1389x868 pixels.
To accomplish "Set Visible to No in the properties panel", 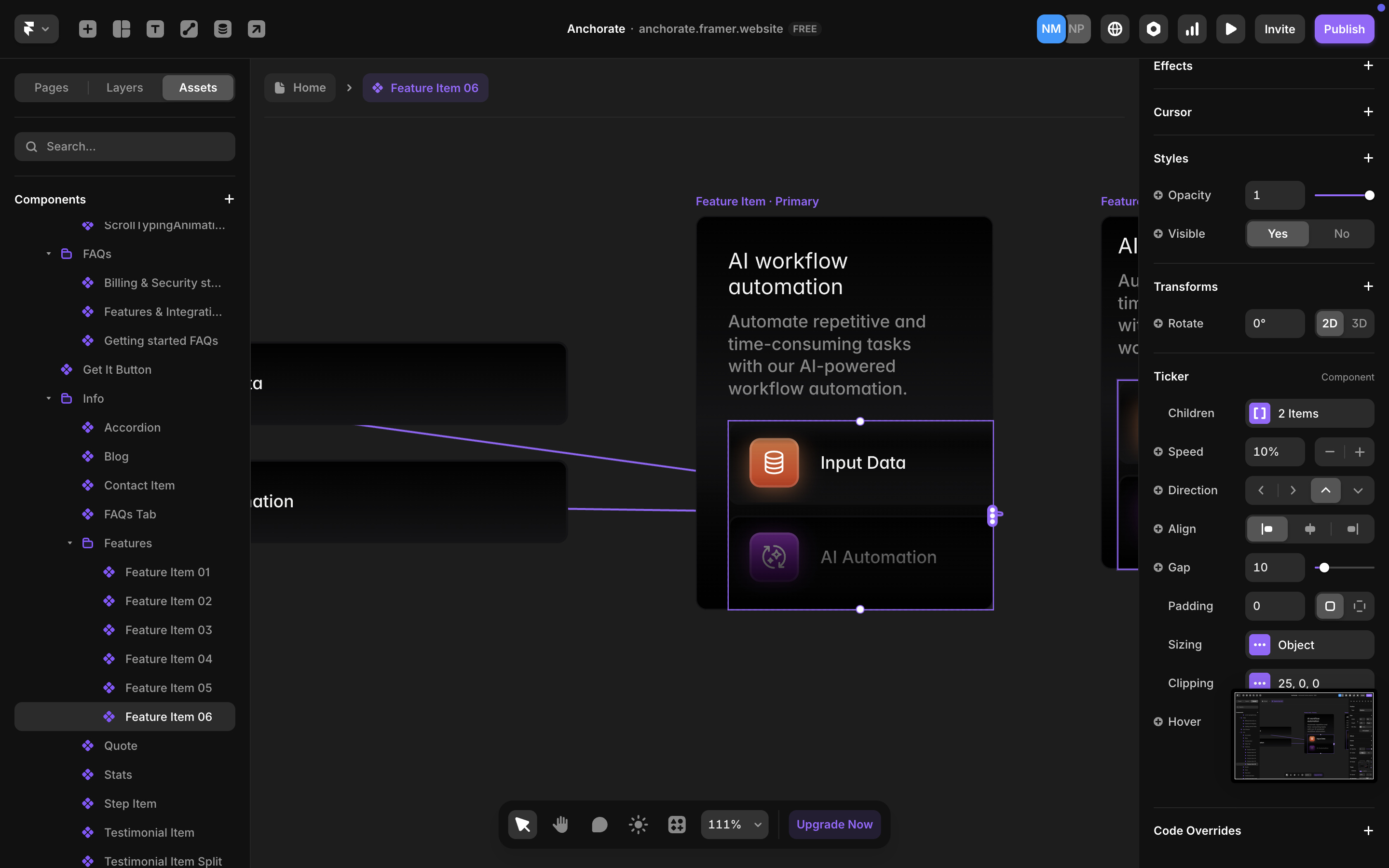I will [x=1341, y=233].
